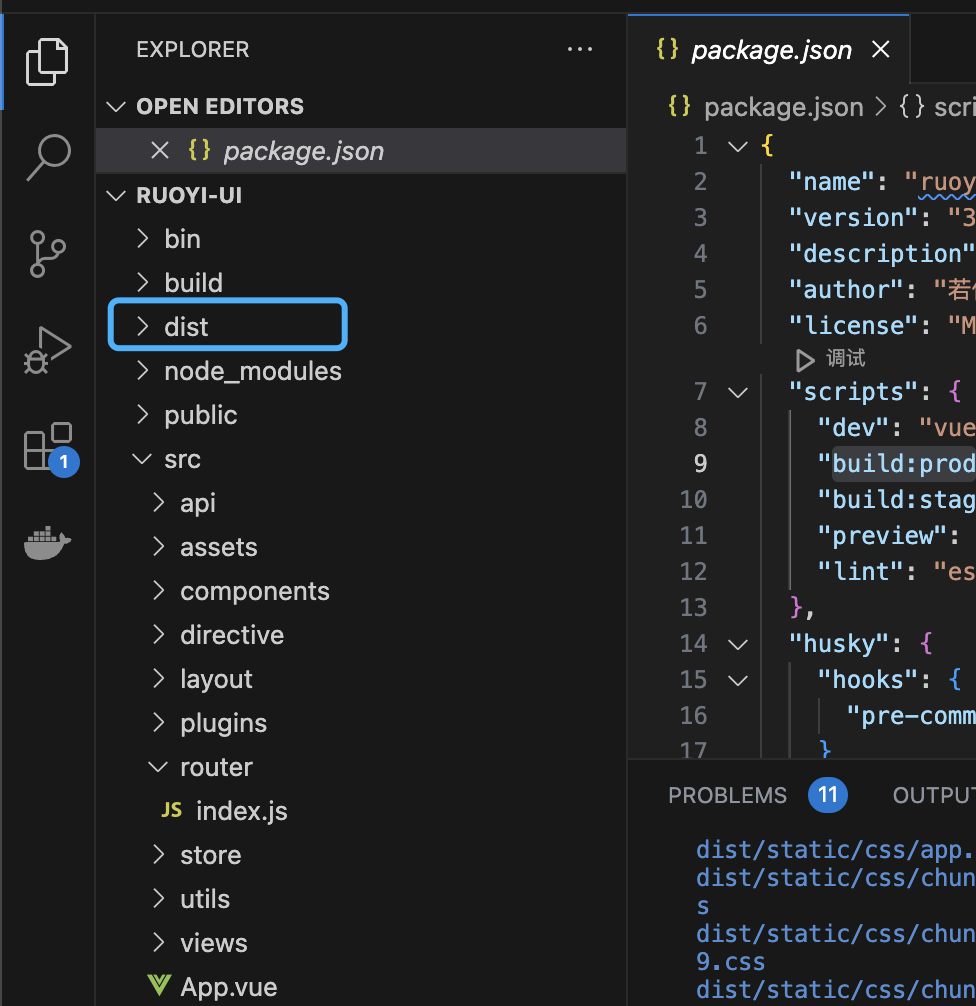Image resolution: width=976 pixels, height=1006 pixels.
Task: Open the Extensions view icon
Action: (x=47, y=446)
